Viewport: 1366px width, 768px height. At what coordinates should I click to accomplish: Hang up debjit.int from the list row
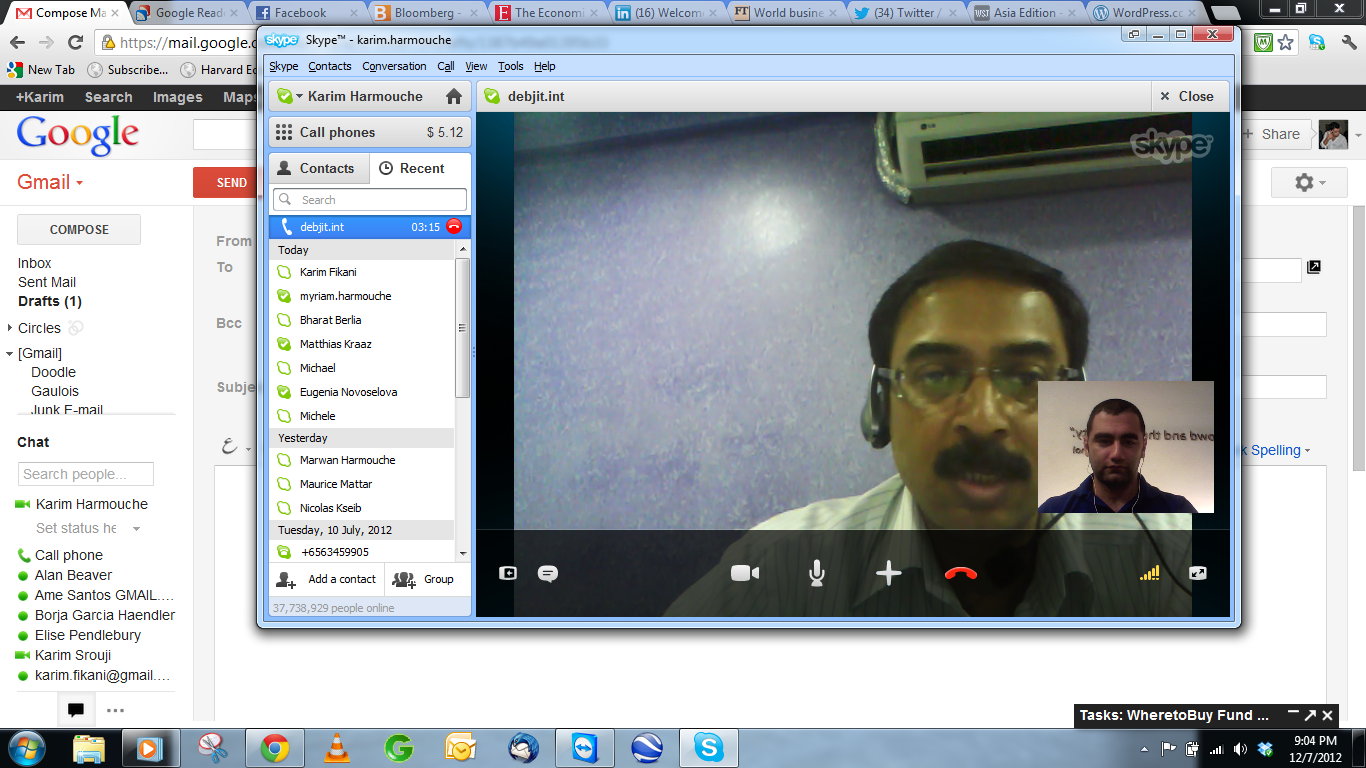point(454,227)
